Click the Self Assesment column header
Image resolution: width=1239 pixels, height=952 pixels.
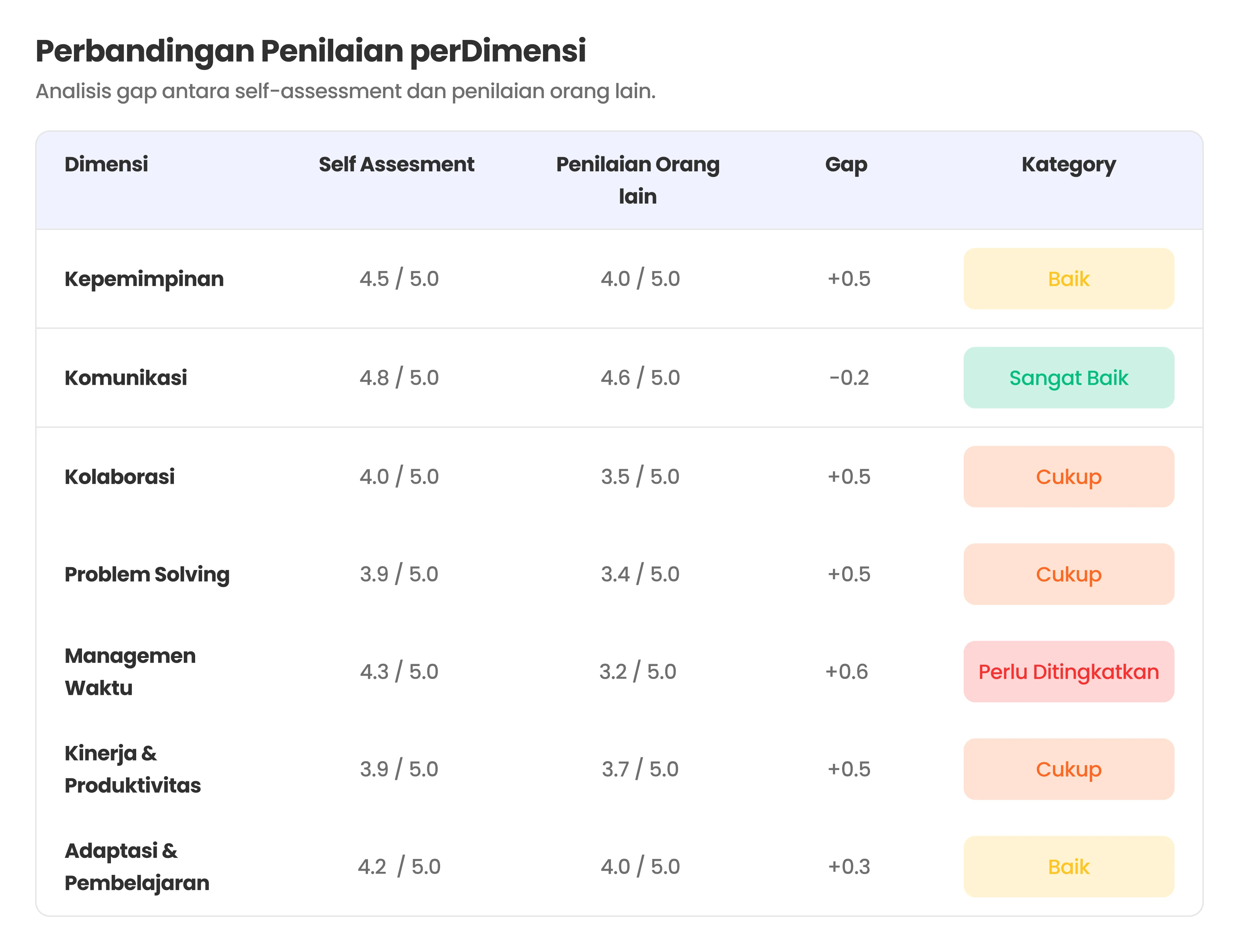coord(396,164)
